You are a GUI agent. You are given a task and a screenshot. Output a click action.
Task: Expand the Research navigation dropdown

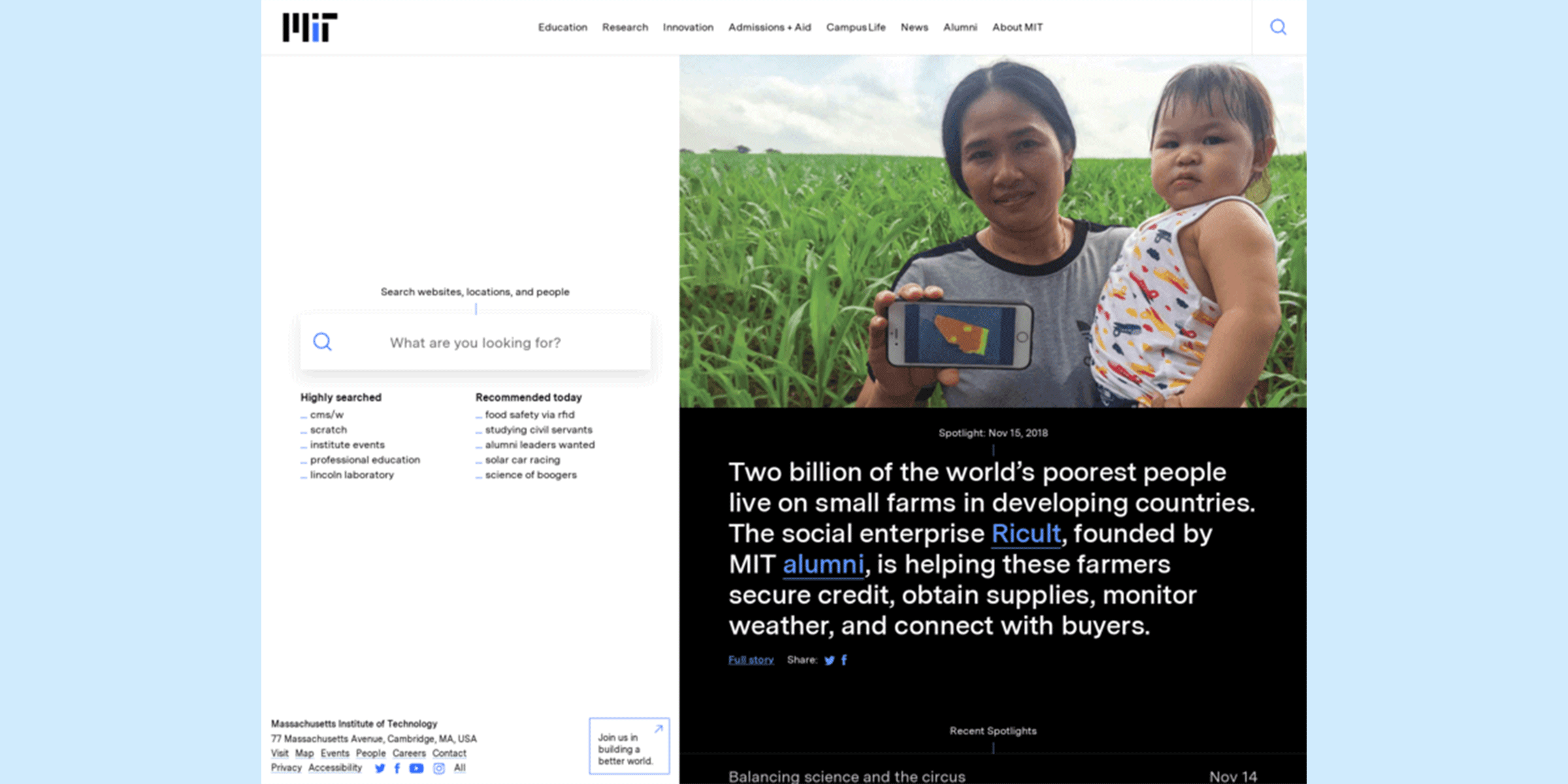[x=624, y=27]
